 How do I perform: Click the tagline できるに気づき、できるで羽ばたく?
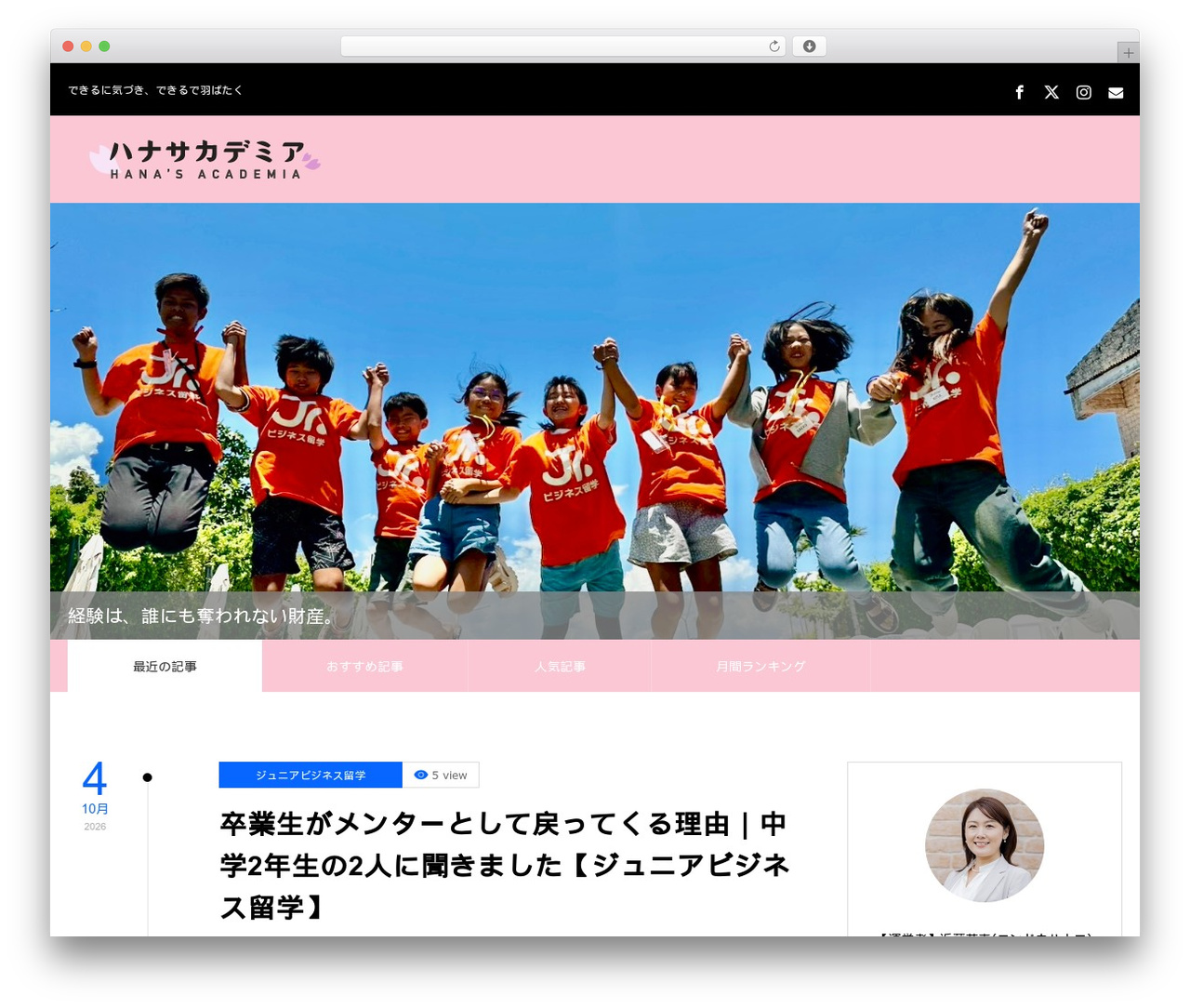[155, 90]
